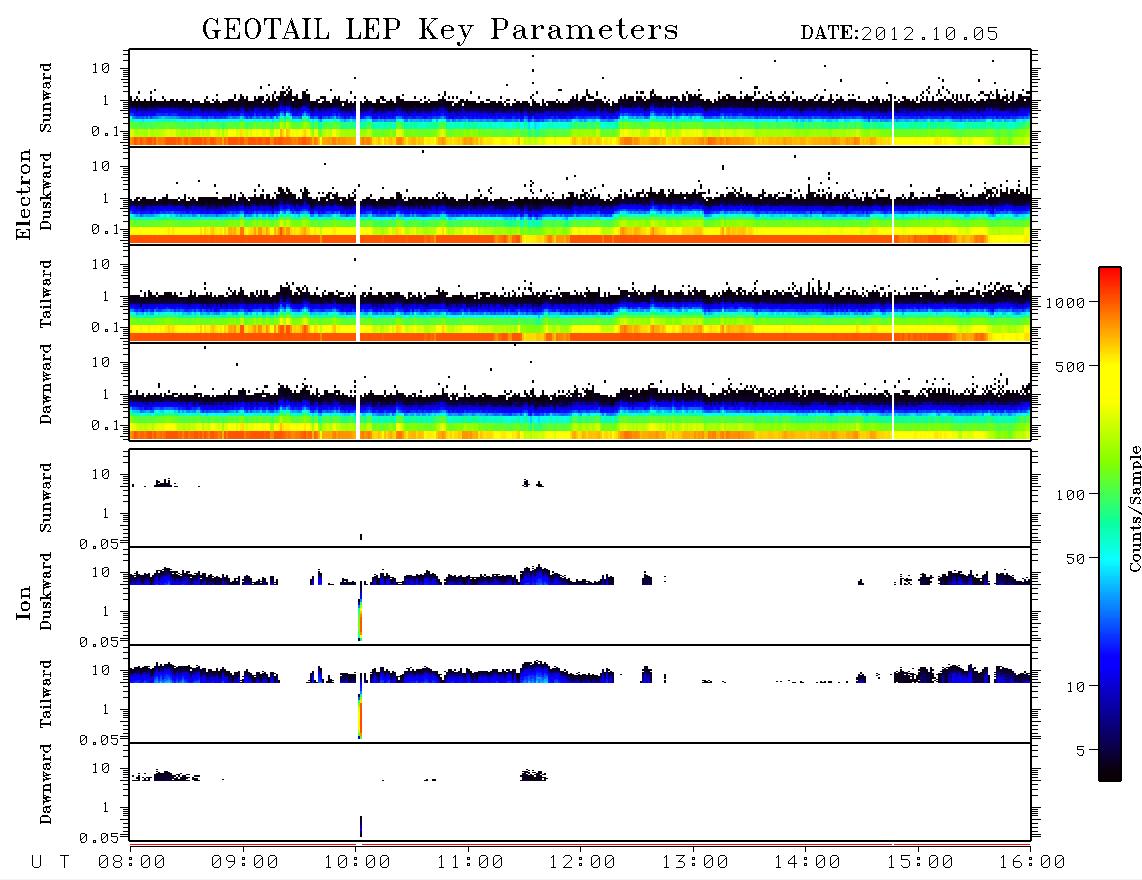Click the 08:00 time axis label
This screenshot has height=880, width=1142.
[x=131, y=863]
